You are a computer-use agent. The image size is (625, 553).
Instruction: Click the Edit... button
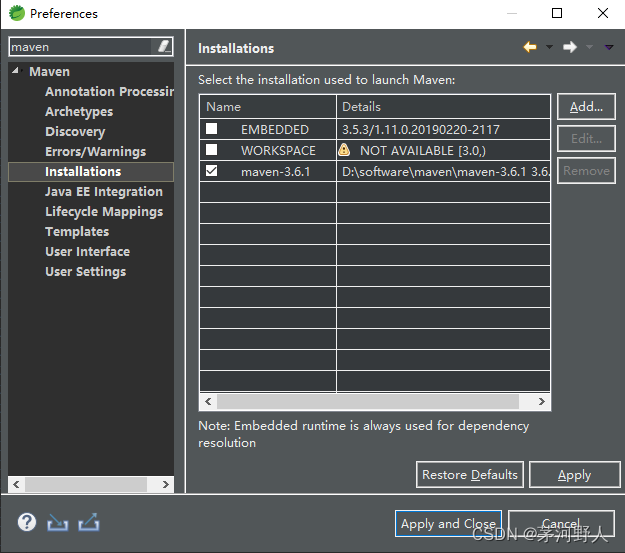point(586,139)
